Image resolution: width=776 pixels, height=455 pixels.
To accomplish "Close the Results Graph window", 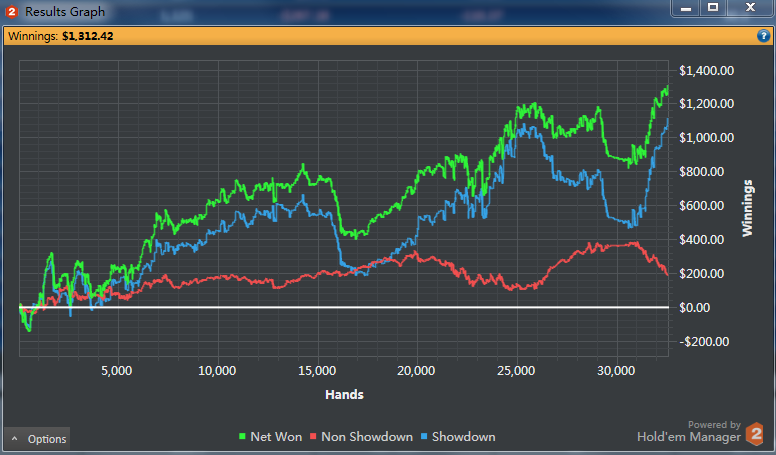I will pos(748,8).
